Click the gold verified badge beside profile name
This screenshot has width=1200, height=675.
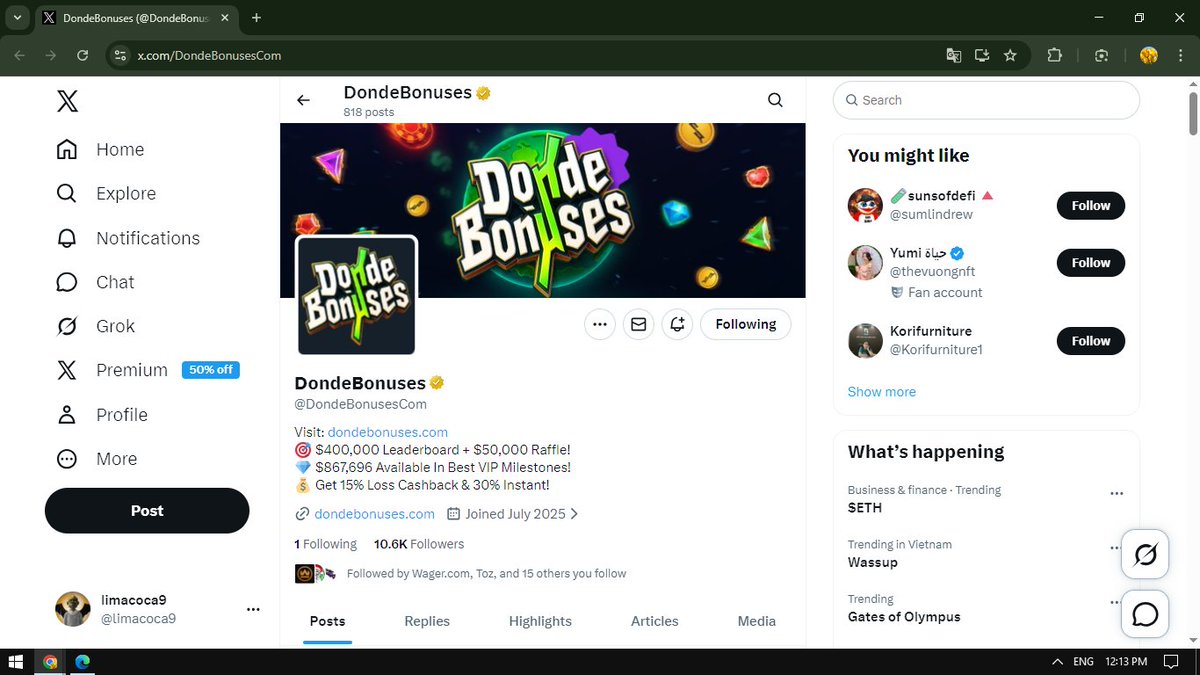[x=437, y=383]
